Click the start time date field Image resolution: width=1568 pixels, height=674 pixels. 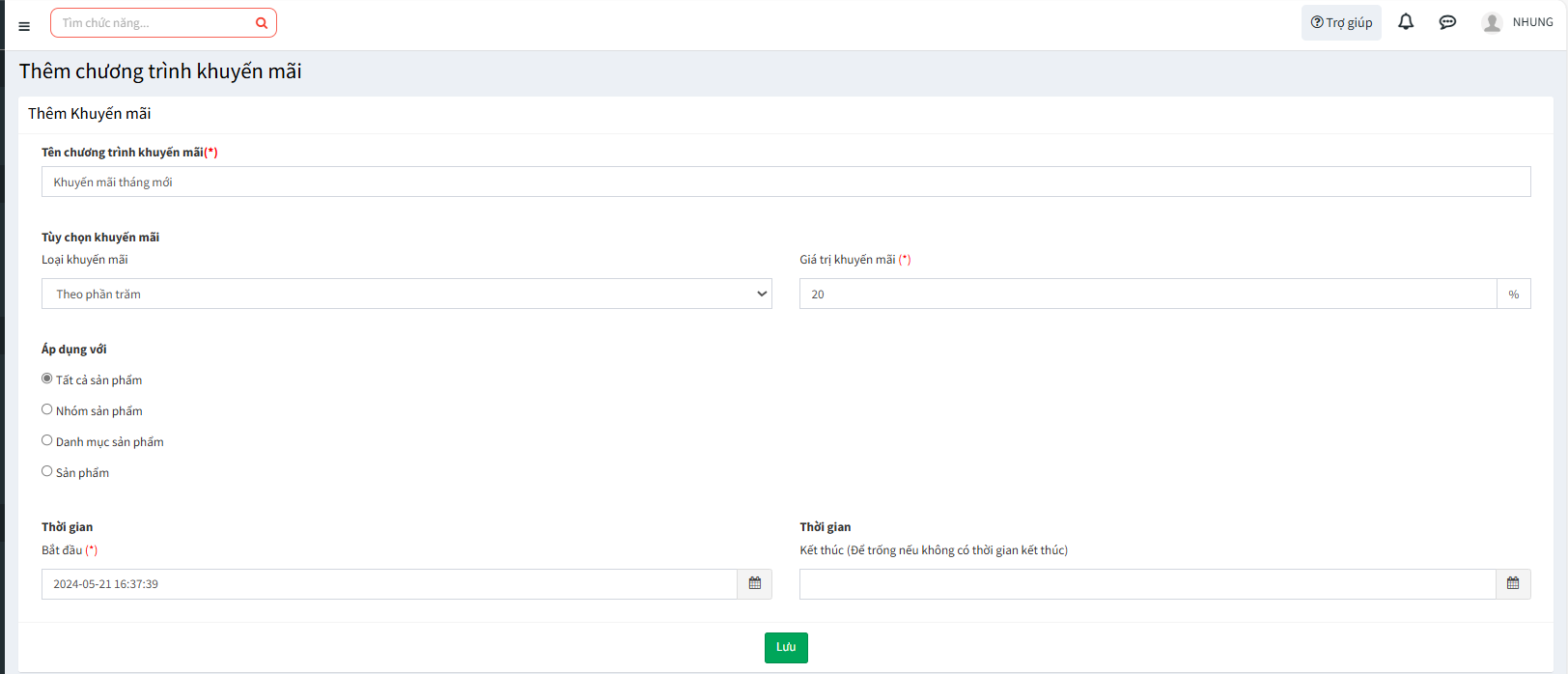coord(388,584)
